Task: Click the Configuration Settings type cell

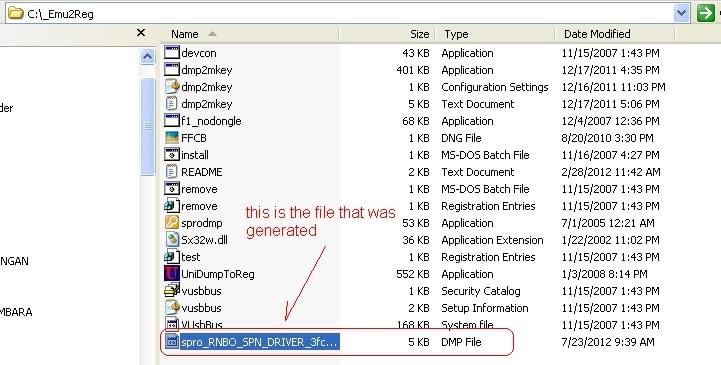Action: pos(495,87)
